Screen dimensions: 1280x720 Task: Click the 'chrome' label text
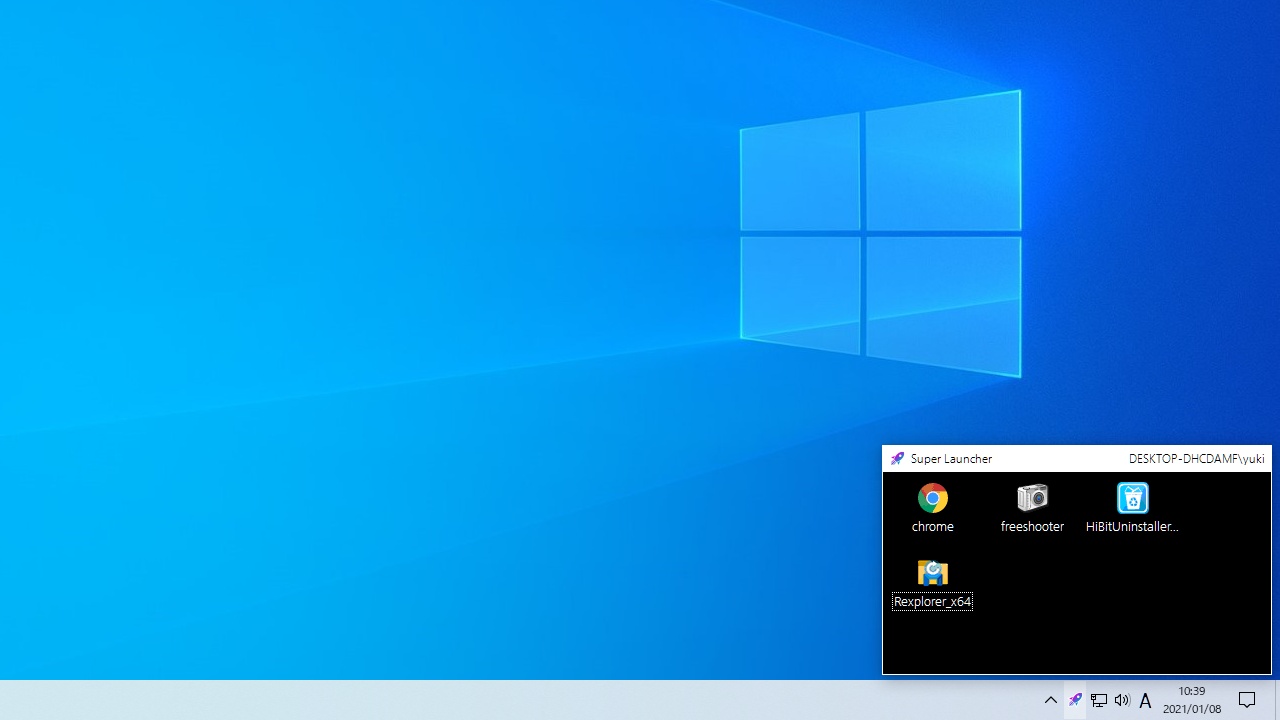click(x=932, y=527)
